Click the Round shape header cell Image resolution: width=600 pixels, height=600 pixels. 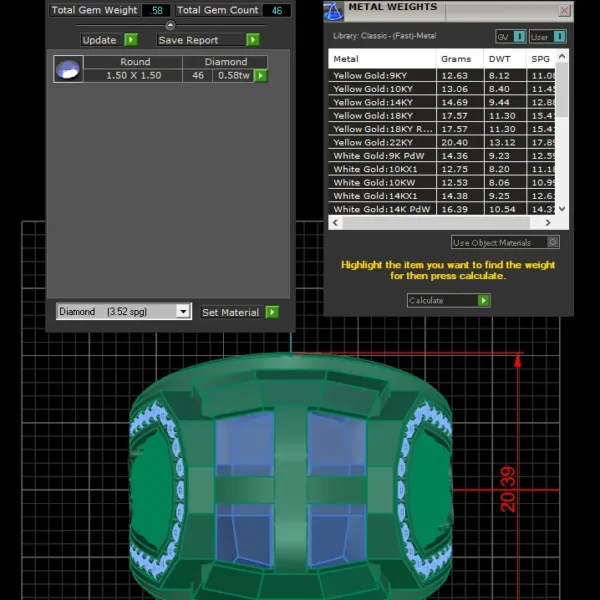pyautogui.click(x=133, y=62)
